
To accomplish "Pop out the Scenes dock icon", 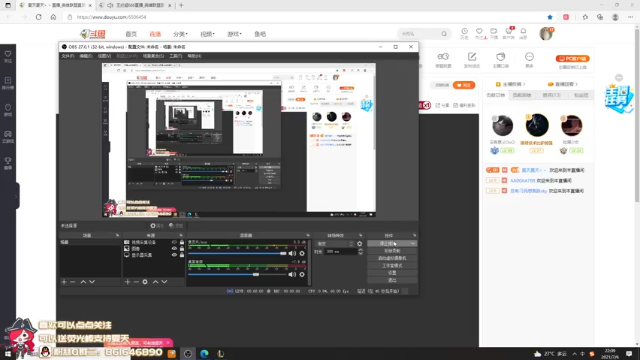I will point(118,236).
